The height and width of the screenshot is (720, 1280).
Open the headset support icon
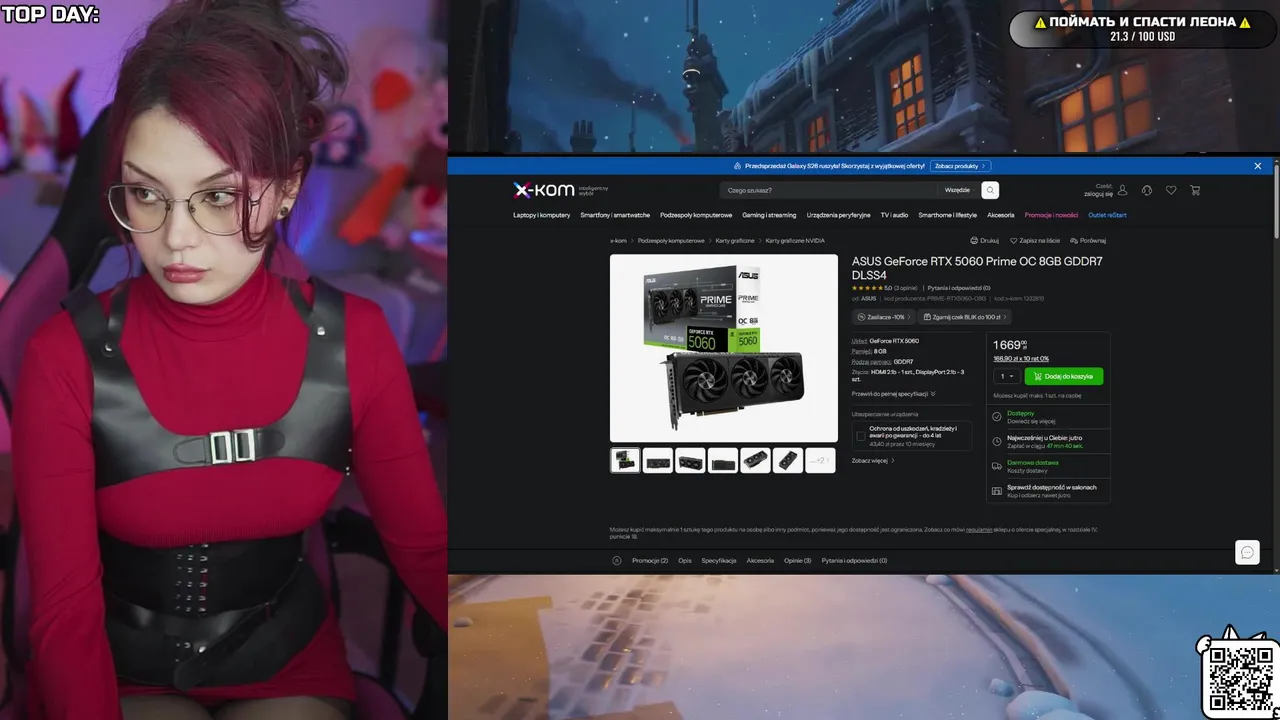[x=1147, y=190]
